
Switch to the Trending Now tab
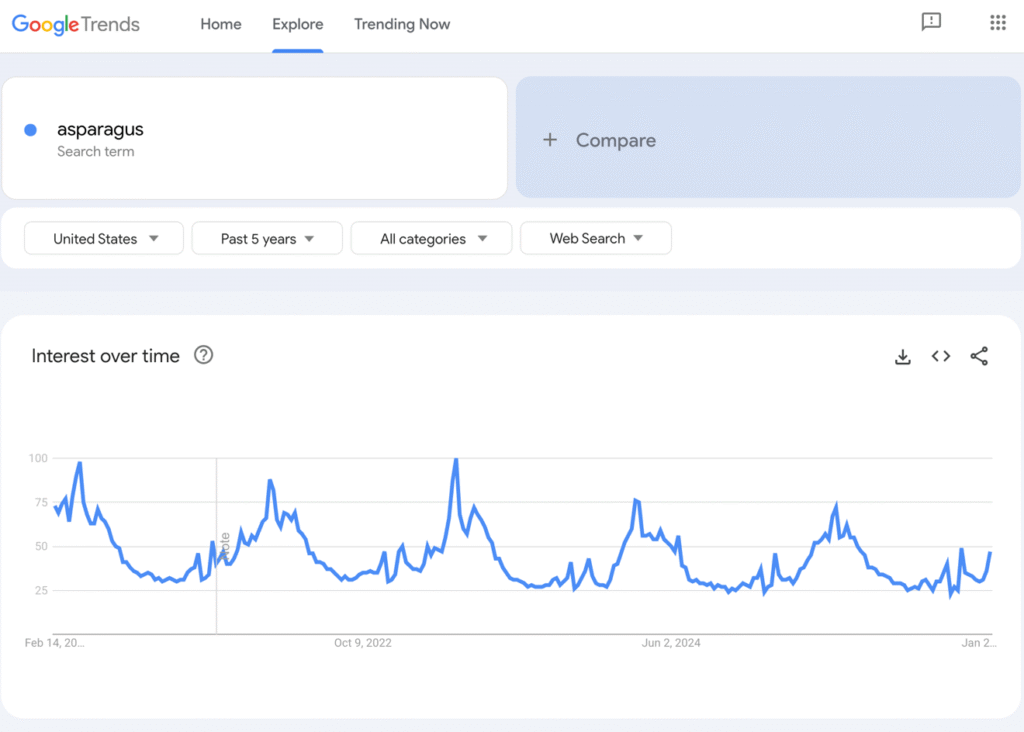pyautogui.click(x=402, y=24)
